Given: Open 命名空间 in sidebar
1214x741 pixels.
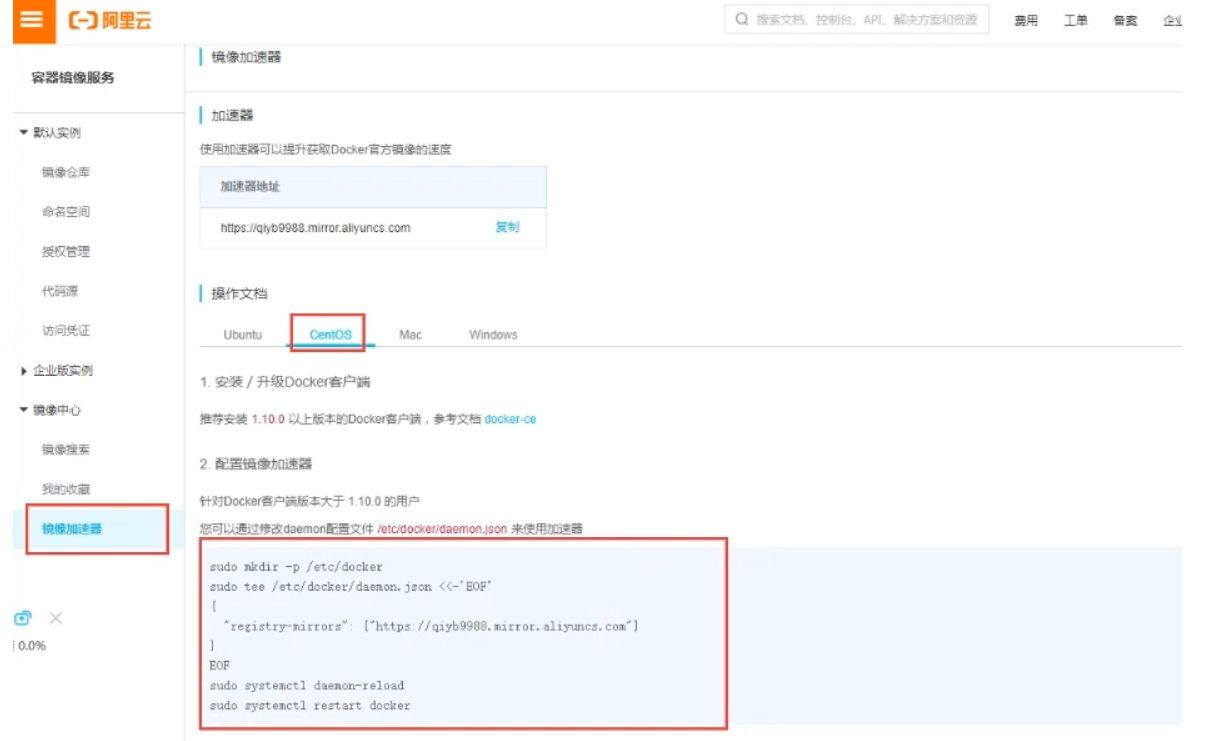Looking at the screenshot, I should pyautogui.click(x=66, y=212).
